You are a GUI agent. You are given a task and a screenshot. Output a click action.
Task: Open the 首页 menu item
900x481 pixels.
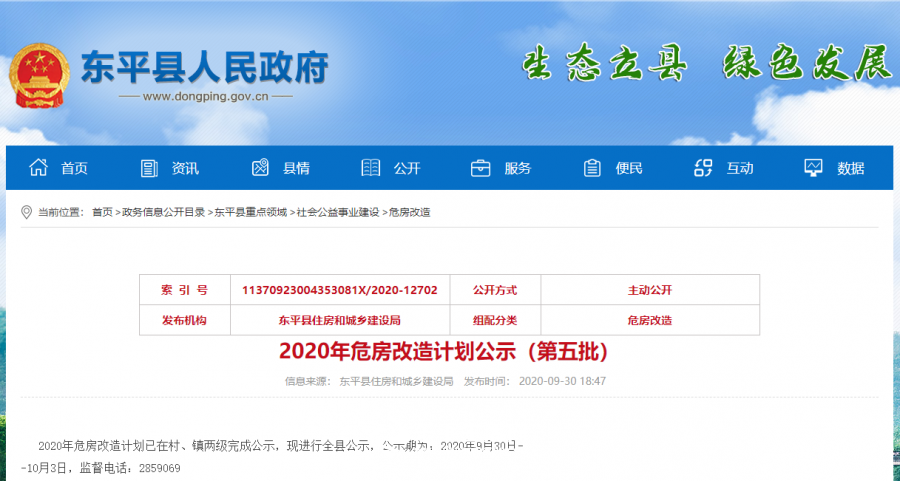(75, 168)
